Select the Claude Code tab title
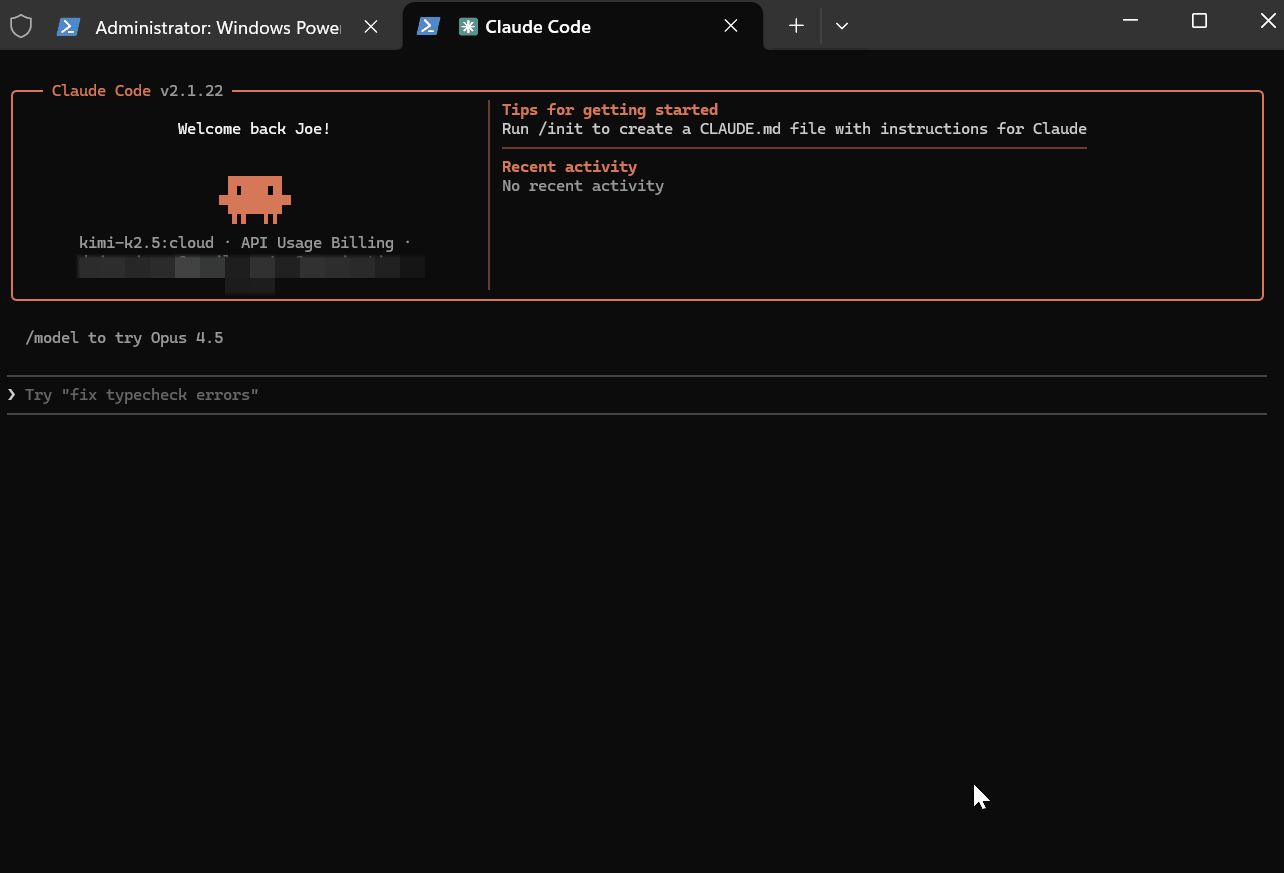This screenshot has height=873, width=1284. point(538,27)
